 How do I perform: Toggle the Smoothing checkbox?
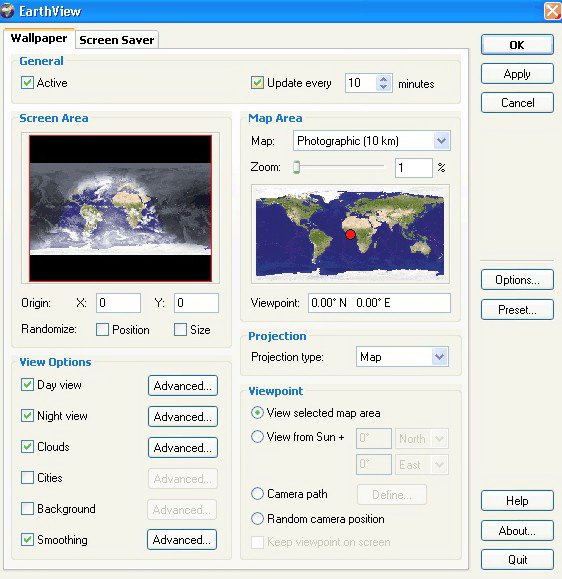27,540
